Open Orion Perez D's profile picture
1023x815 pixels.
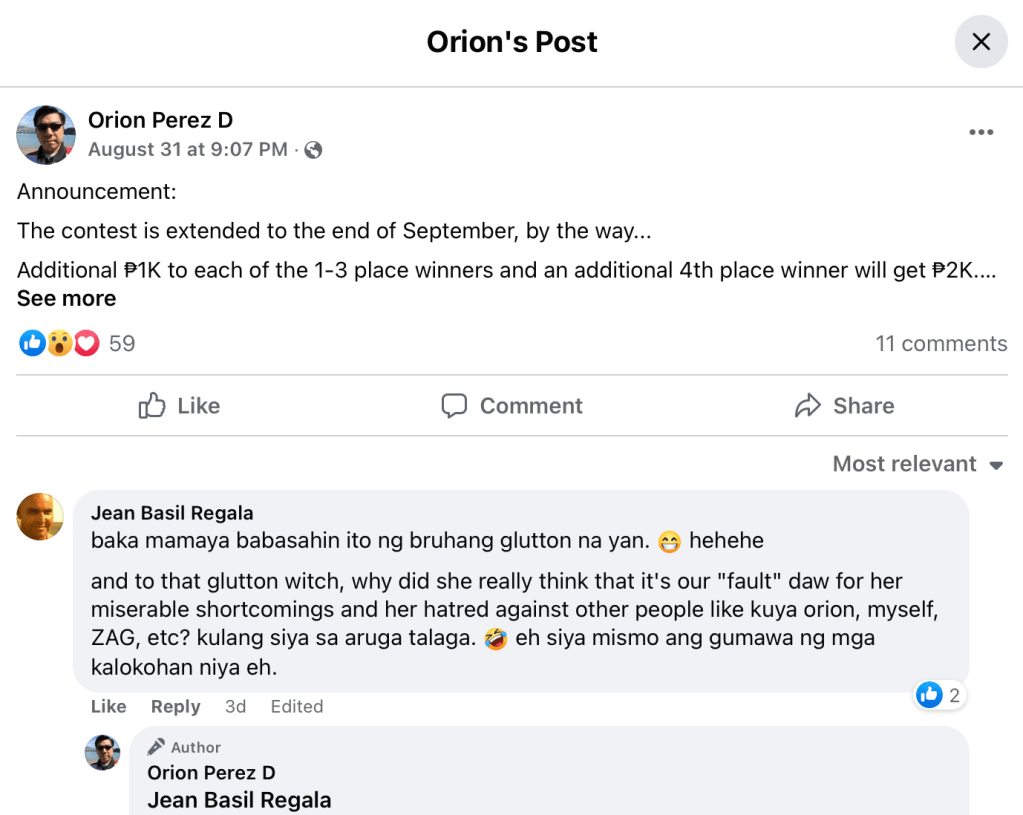(x=46, y=134)
